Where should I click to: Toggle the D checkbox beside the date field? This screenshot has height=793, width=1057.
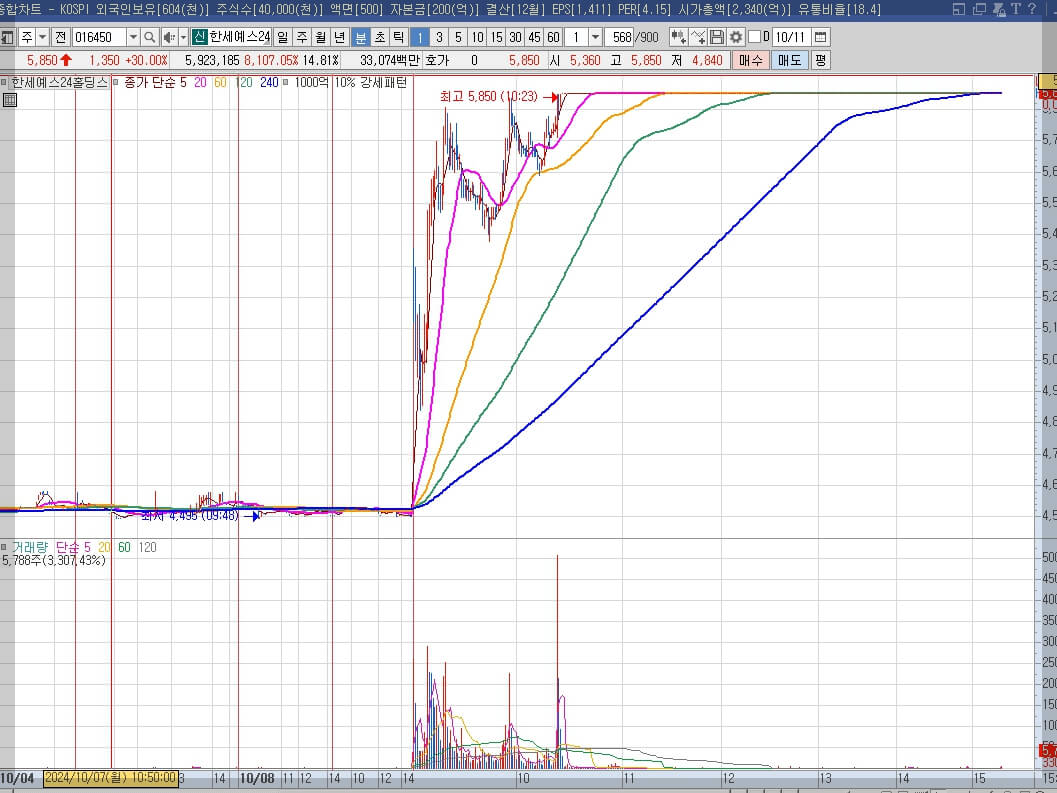pyautogui.click(x=754, y=36)
